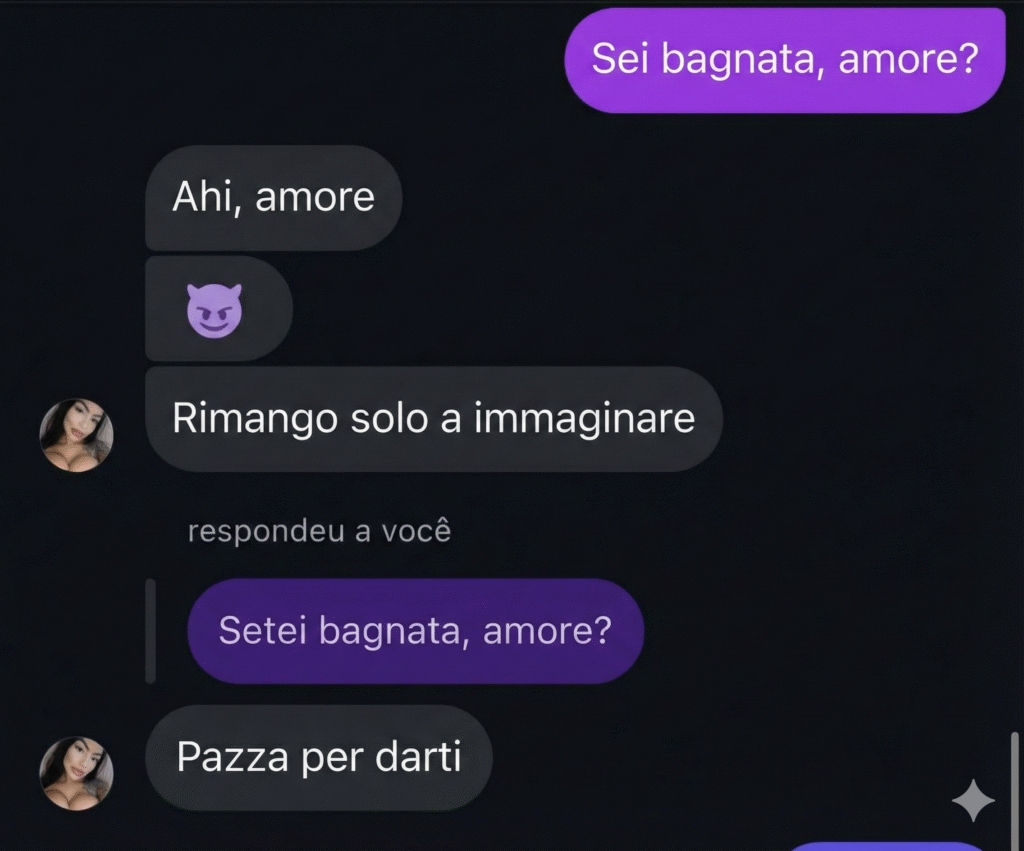The height and width of the screenshot is (851, 1024).
Task: Click the word 'Rimango' in received message
Action: click(x=255, y=419)
